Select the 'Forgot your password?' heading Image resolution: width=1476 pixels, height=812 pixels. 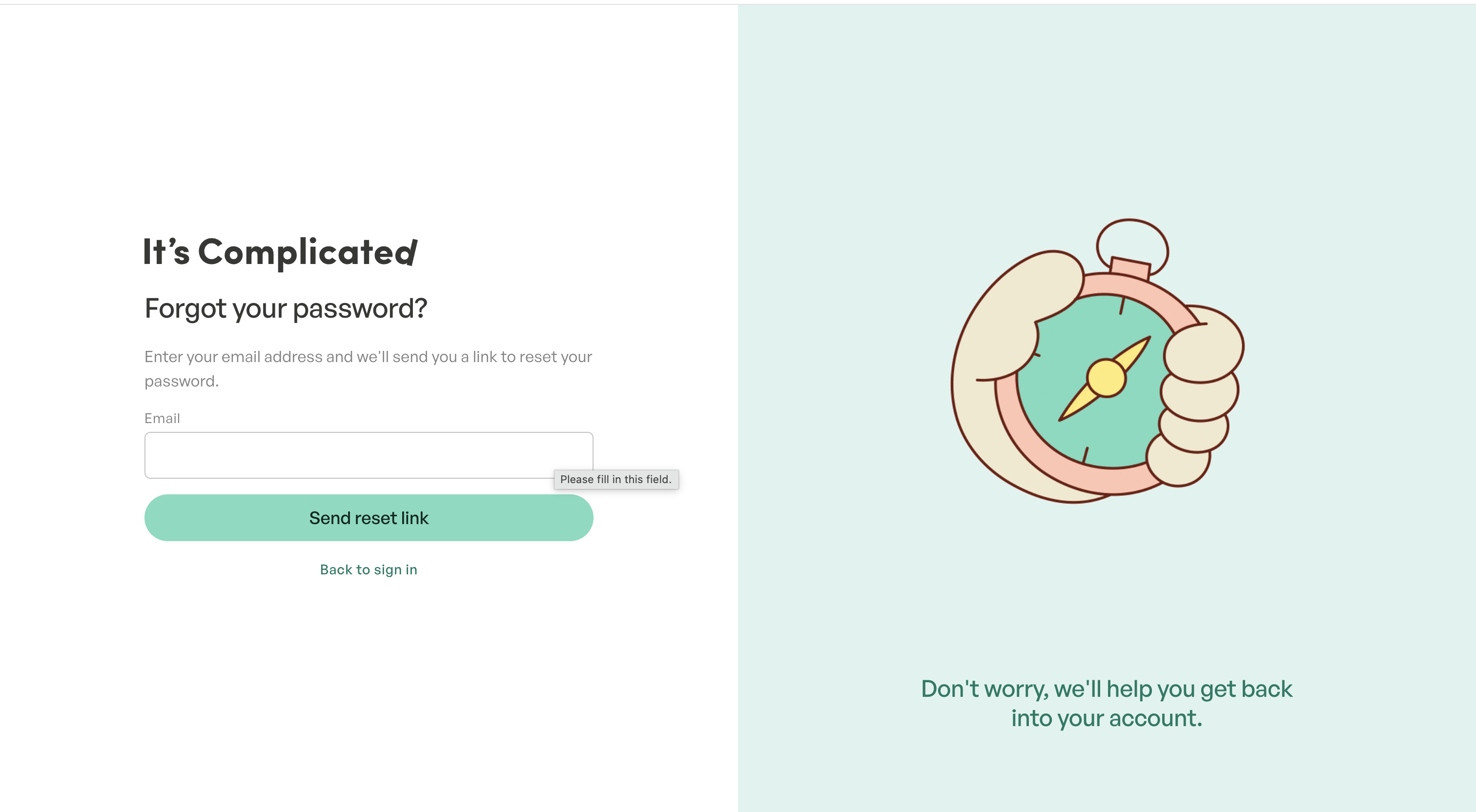point(286,308)
